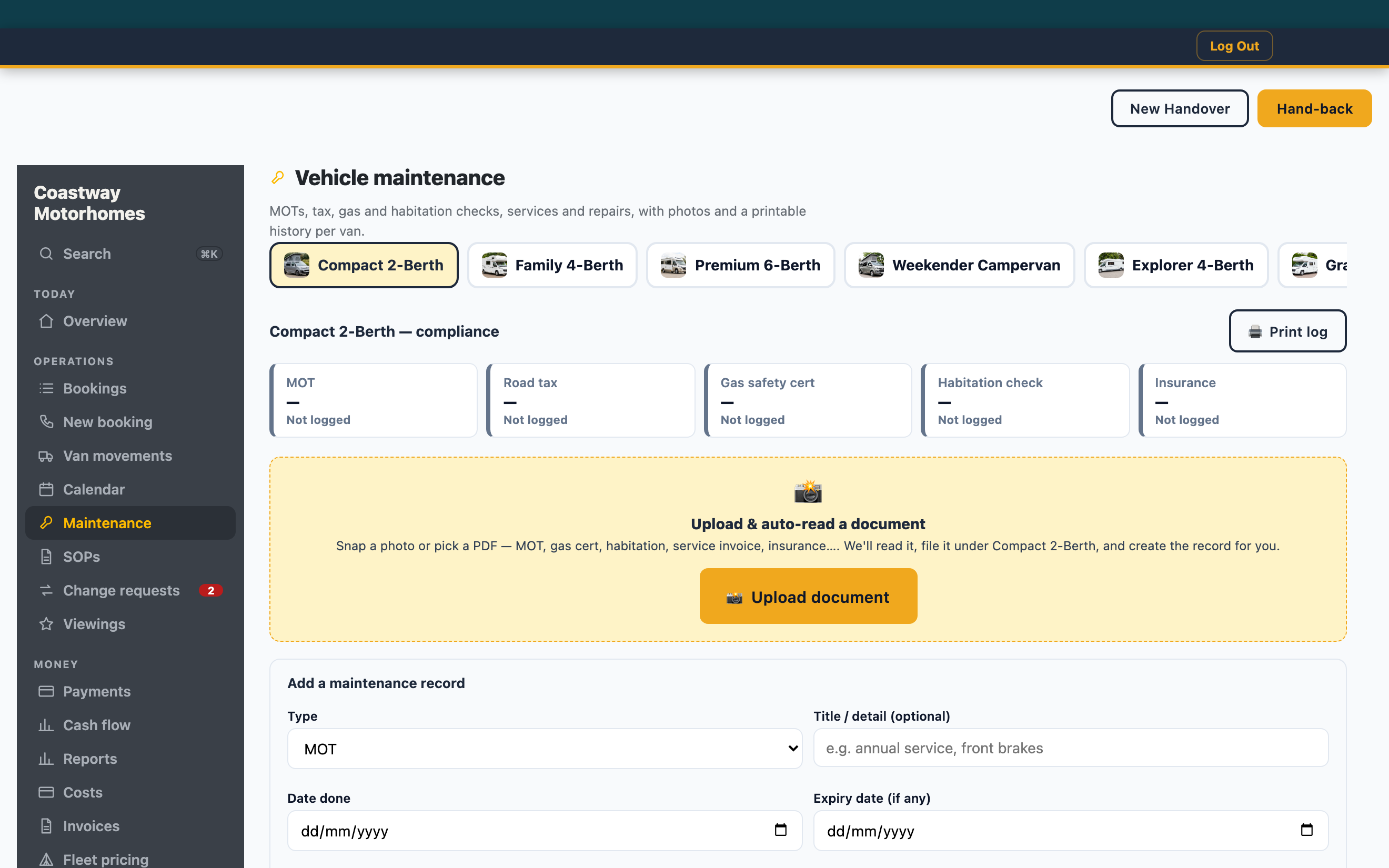Open the Gas safety cert card

pos(808,400)
